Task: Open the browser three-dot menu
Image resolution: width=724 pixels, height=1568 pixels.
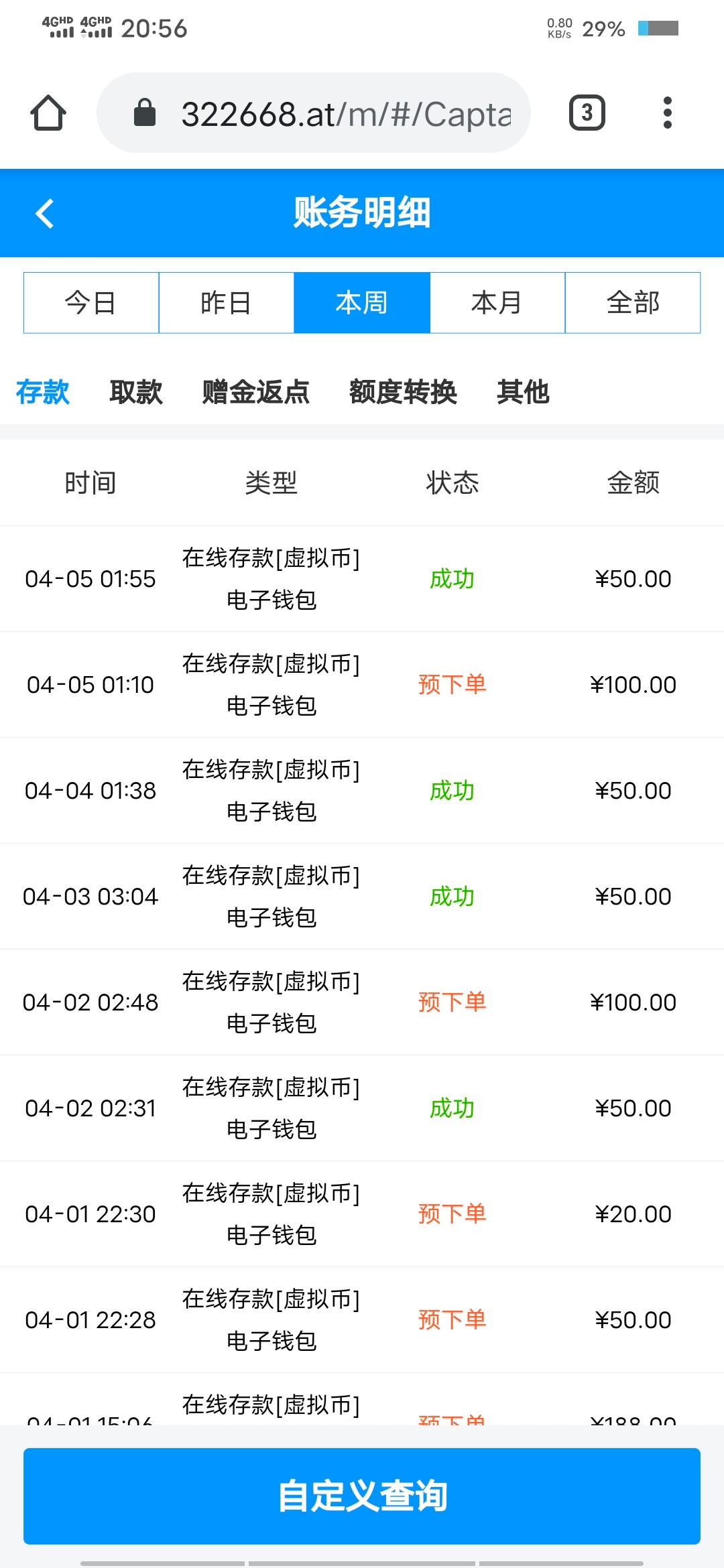Action: coord(667,113)
